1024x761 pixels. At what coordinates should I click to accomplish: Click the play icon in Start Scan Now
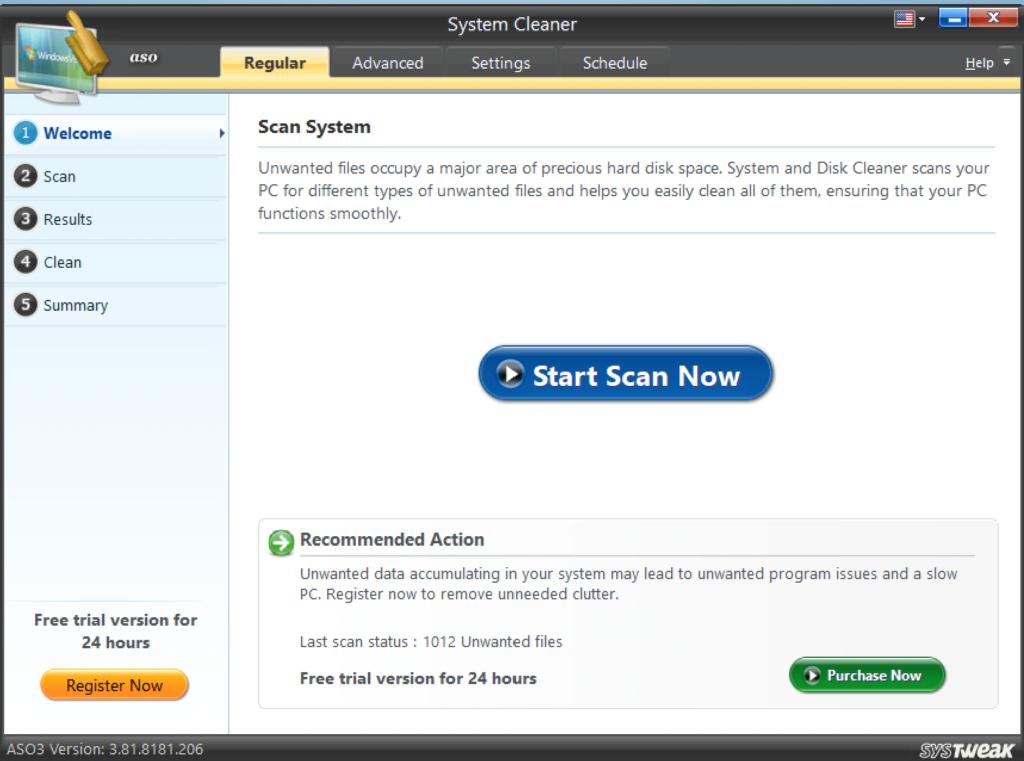tap(510, 374)
